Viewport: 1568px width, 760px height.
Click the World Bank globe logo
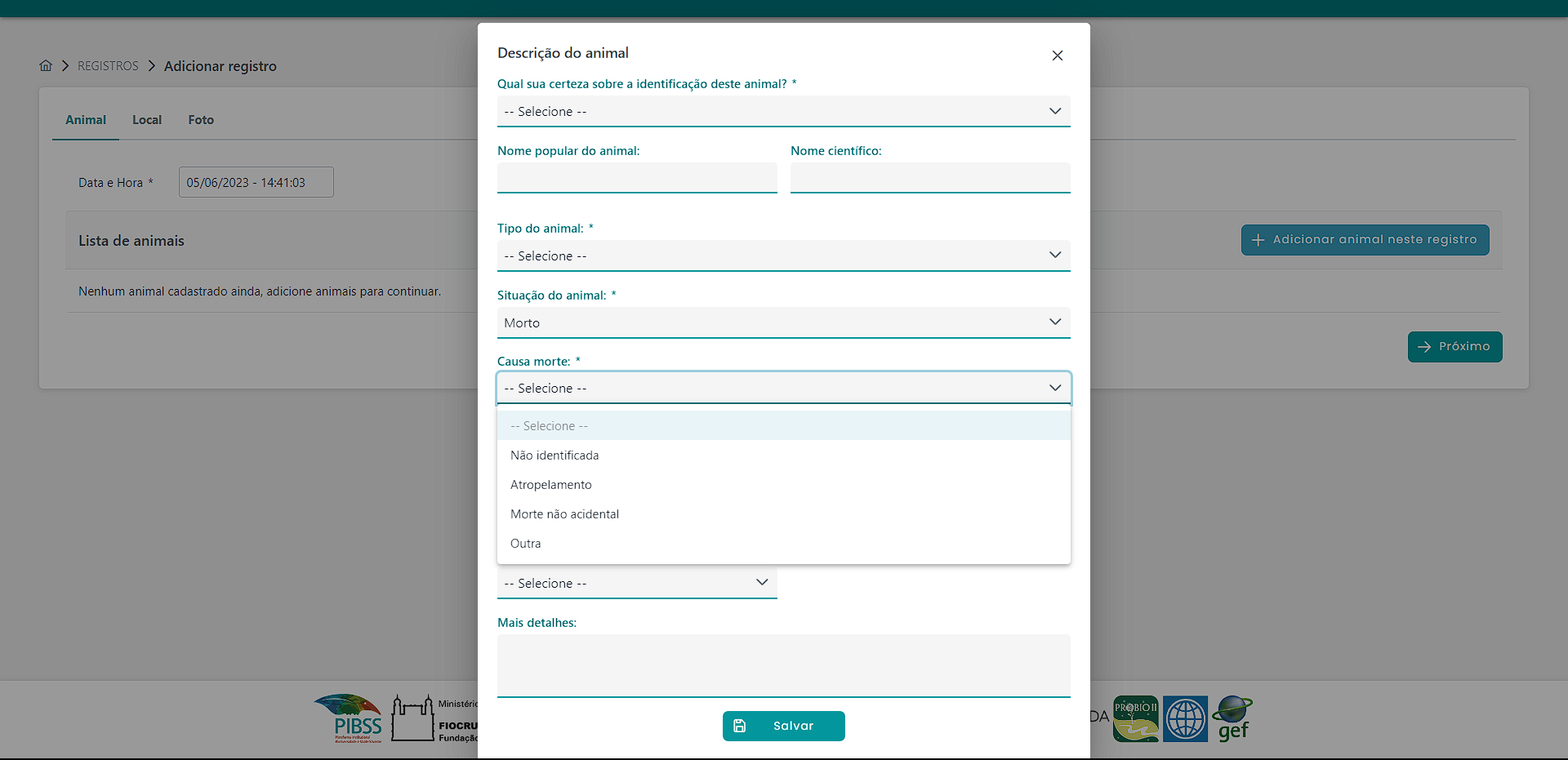pos(1185,718)
